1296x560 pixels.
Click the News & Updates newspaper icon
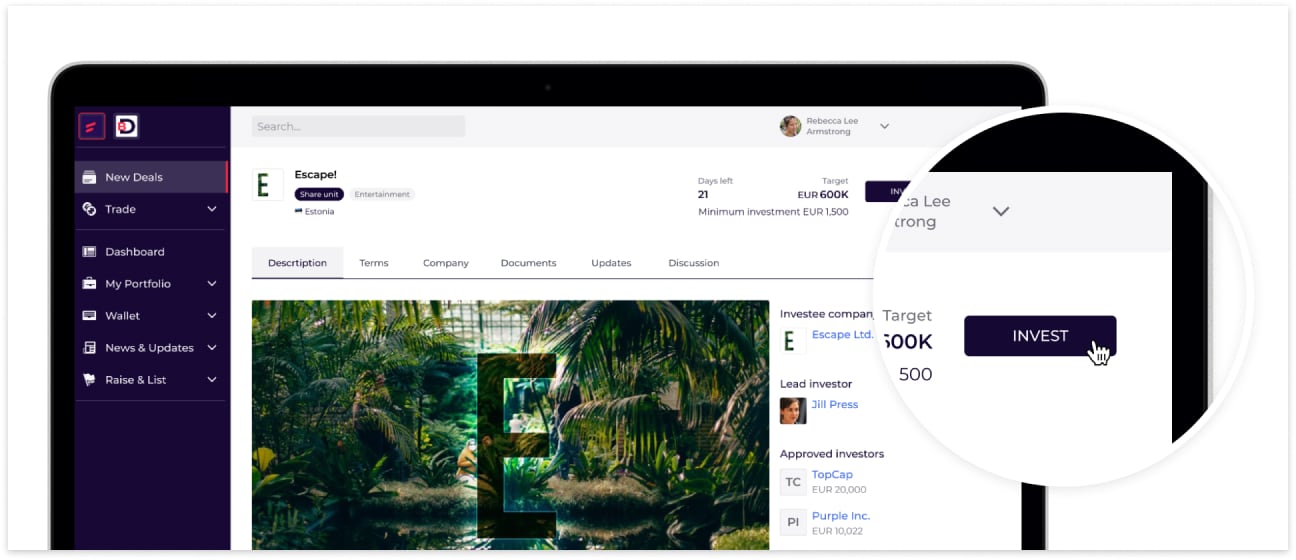click(x=89, y=348)
